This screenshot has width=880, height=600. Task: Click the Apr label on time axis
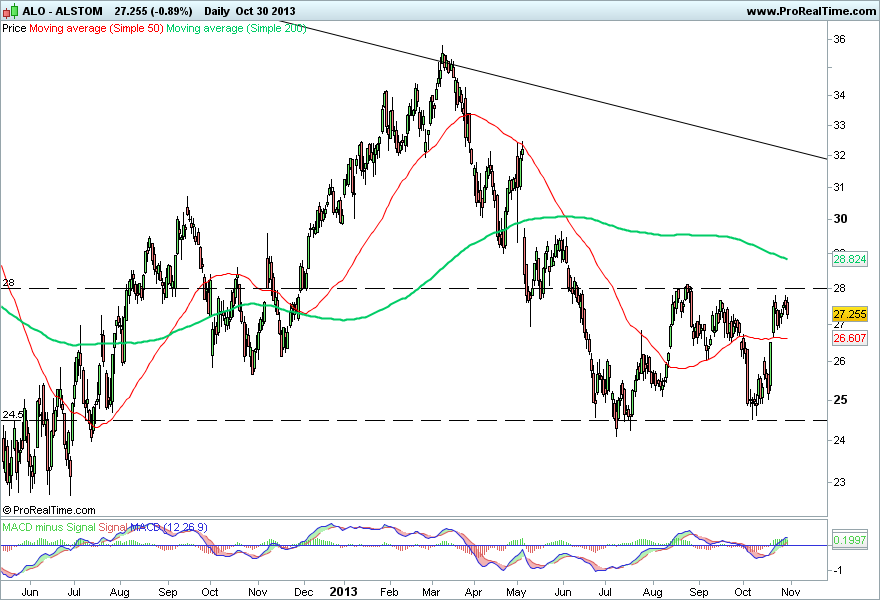point(474,592)
